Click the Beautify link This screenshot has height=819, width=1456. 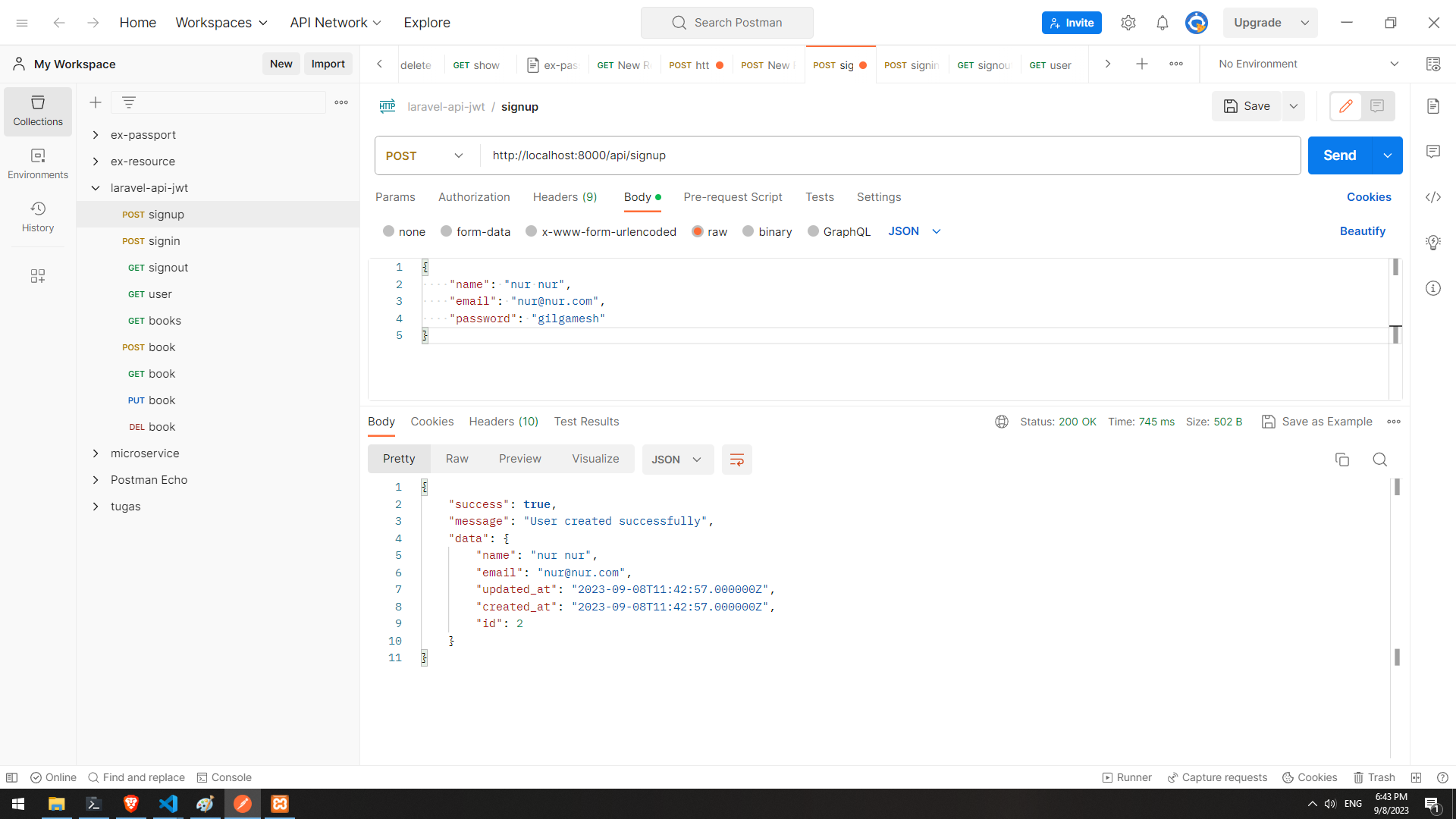pos(1362,231)
